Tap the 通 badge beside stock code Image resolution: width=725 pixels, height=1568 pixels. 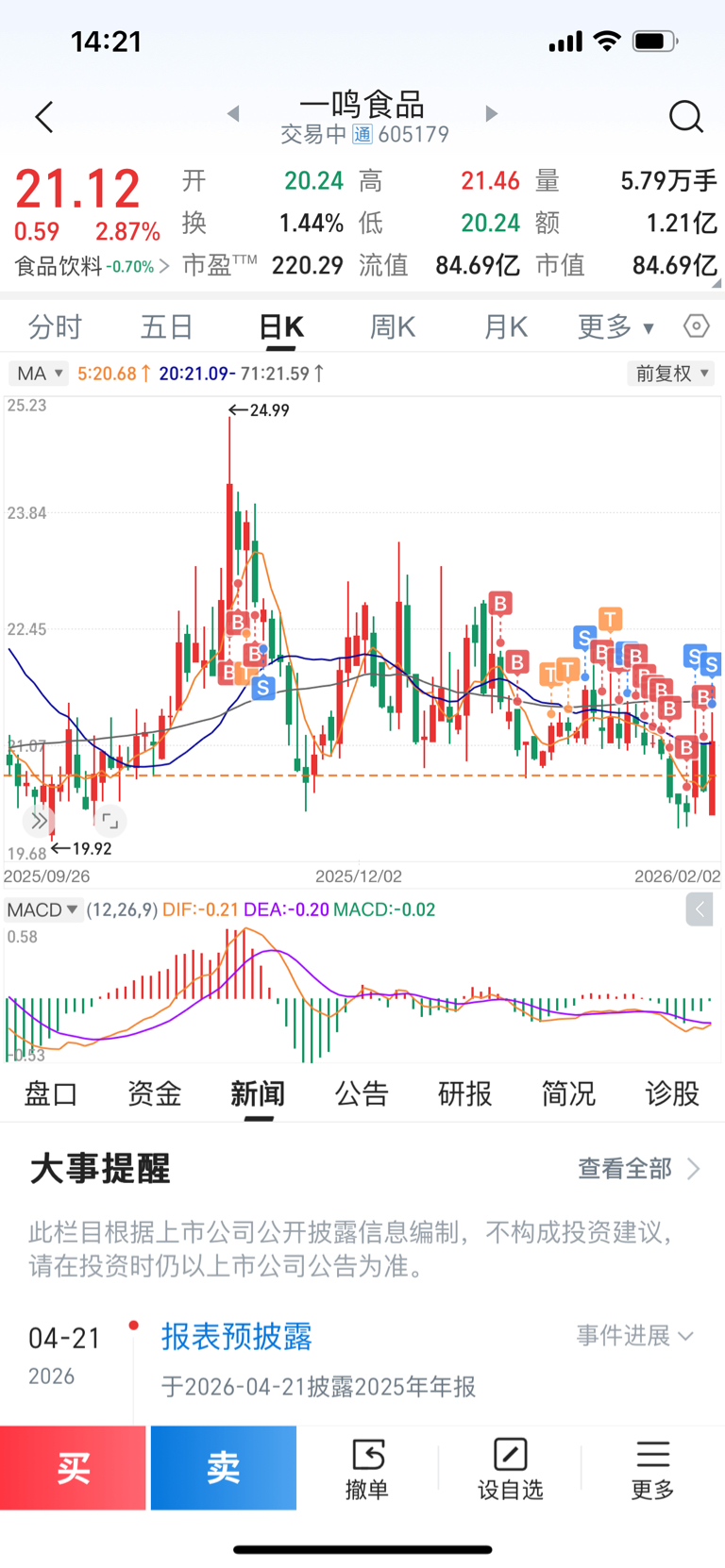[362, 135]
